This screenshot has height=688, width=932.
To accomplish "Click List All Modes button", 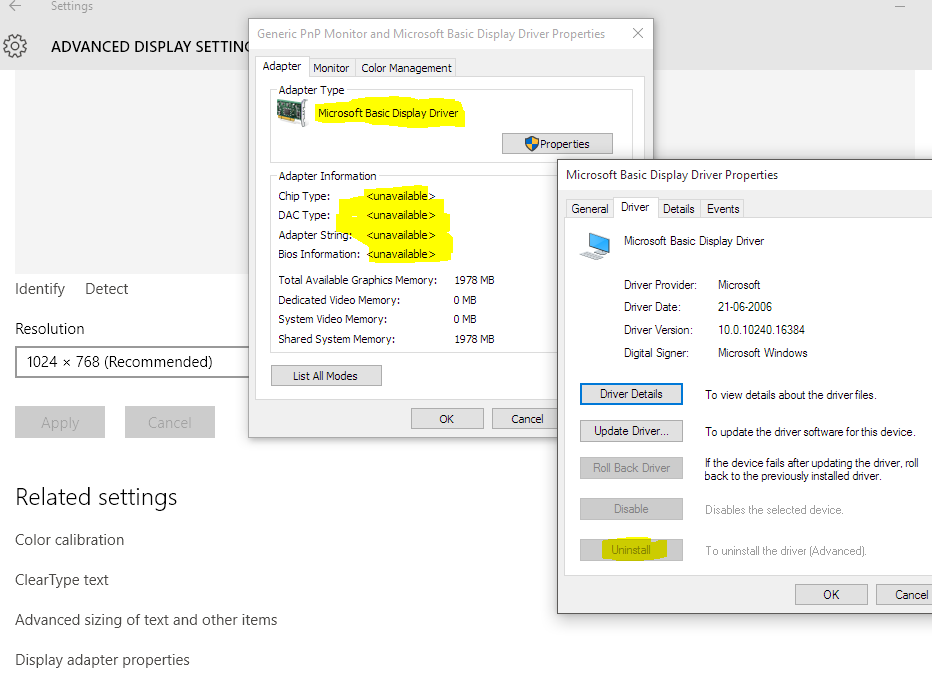I will (326, 376).
